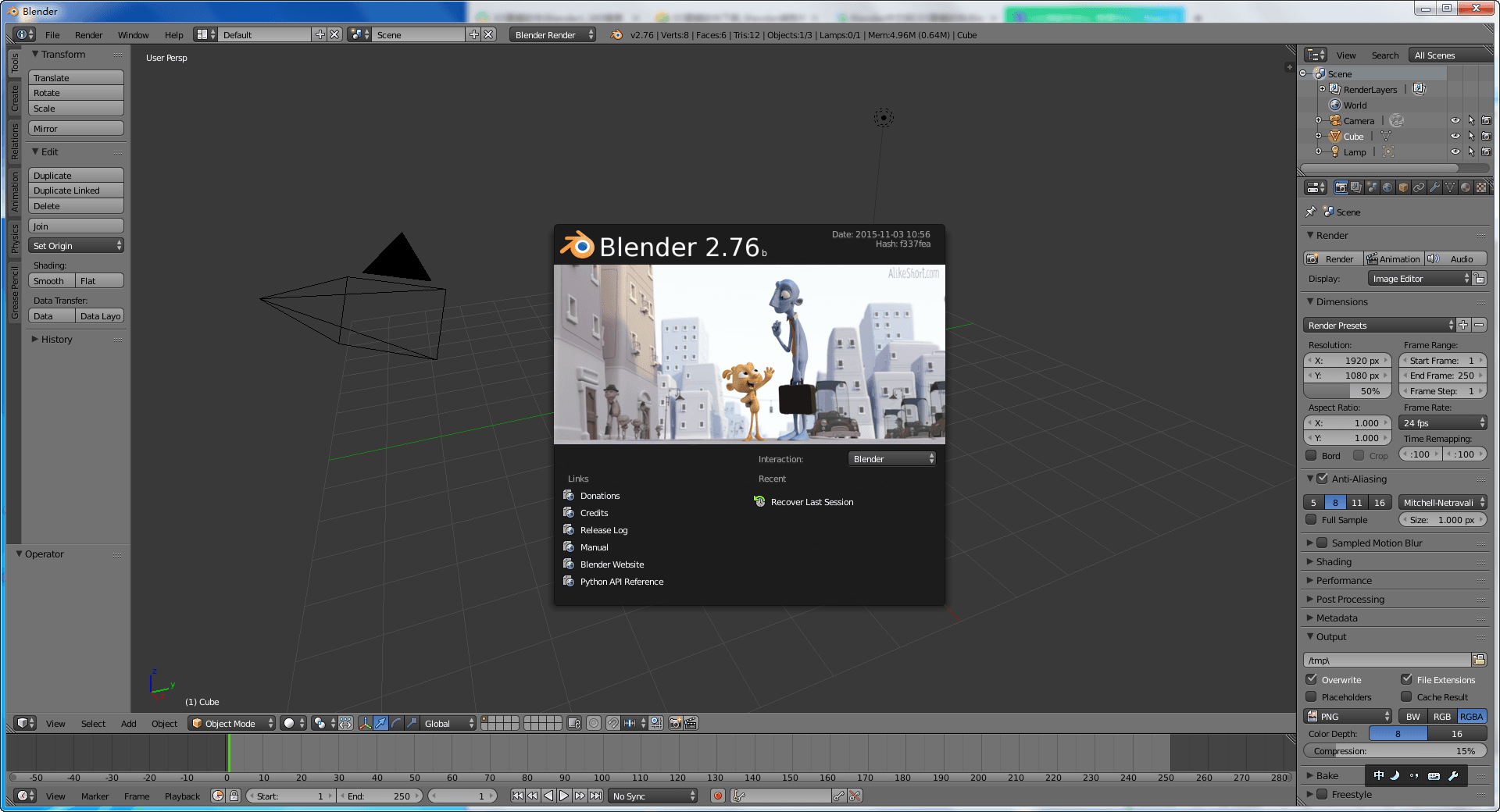
Task: Click the pin icon next to Scene
Action: (x=1311, y=212)
